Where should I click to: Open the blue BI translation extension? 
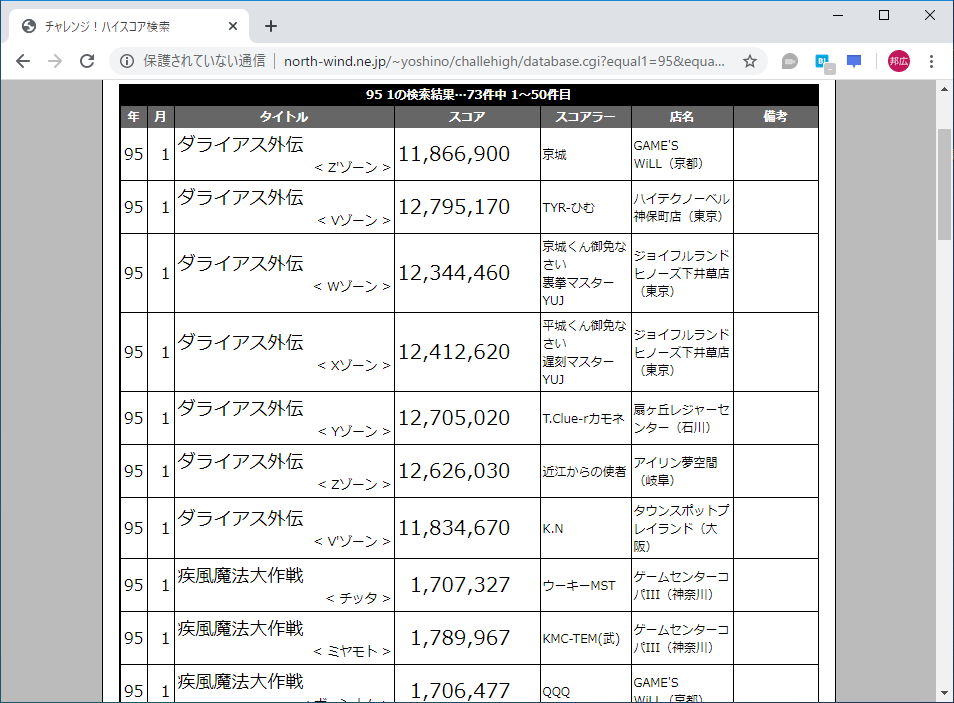(821, 61)
